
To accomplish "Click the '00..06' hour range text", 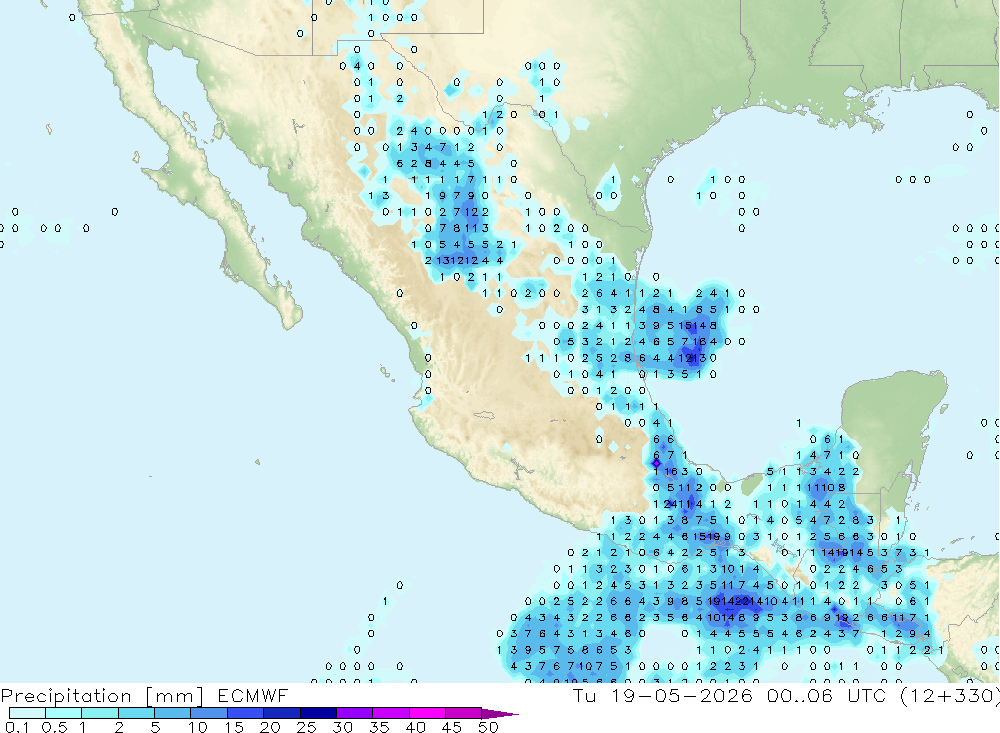I will tap(800, 695).
